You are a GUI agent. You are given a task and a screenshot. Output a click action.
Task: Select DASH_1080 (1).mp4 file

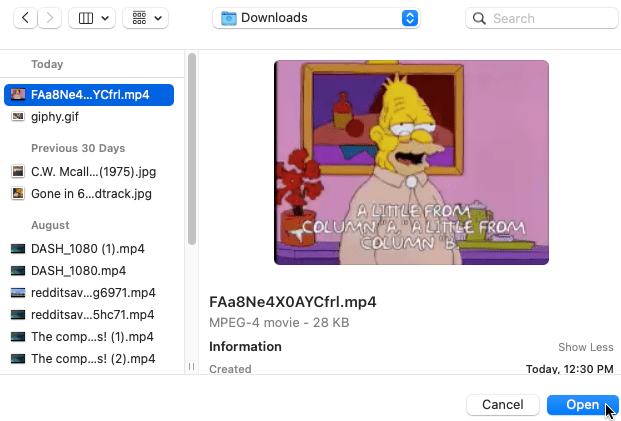pyautogui.click(x=89, y=249)
